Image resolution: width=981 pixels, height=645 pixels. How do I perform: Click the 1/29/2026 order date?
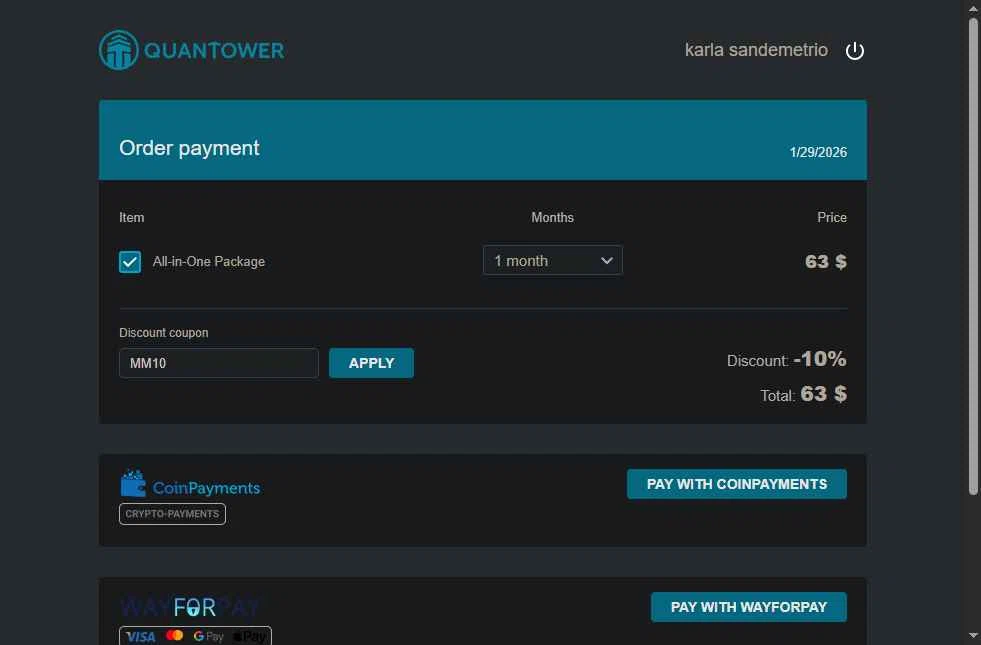[818, 152]
